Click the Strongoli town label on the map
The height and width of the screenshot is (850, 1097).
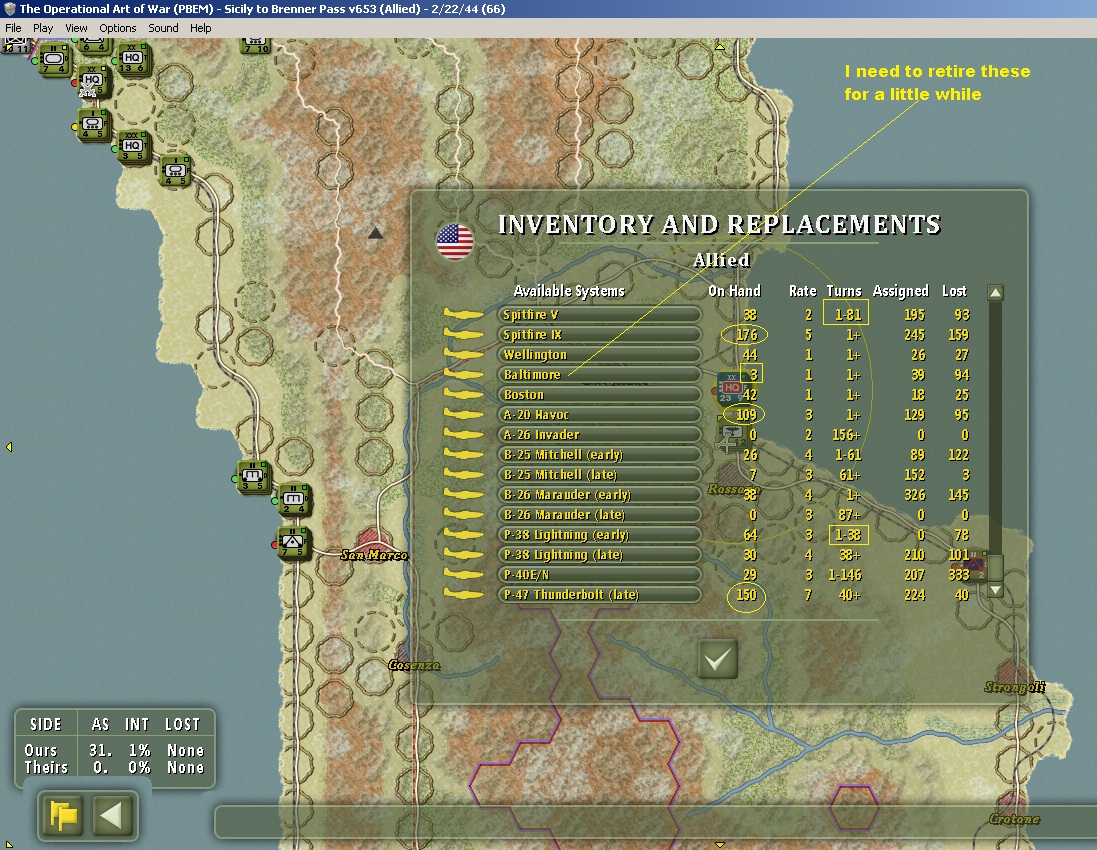pyautogui.click(x=1014, y=687)
